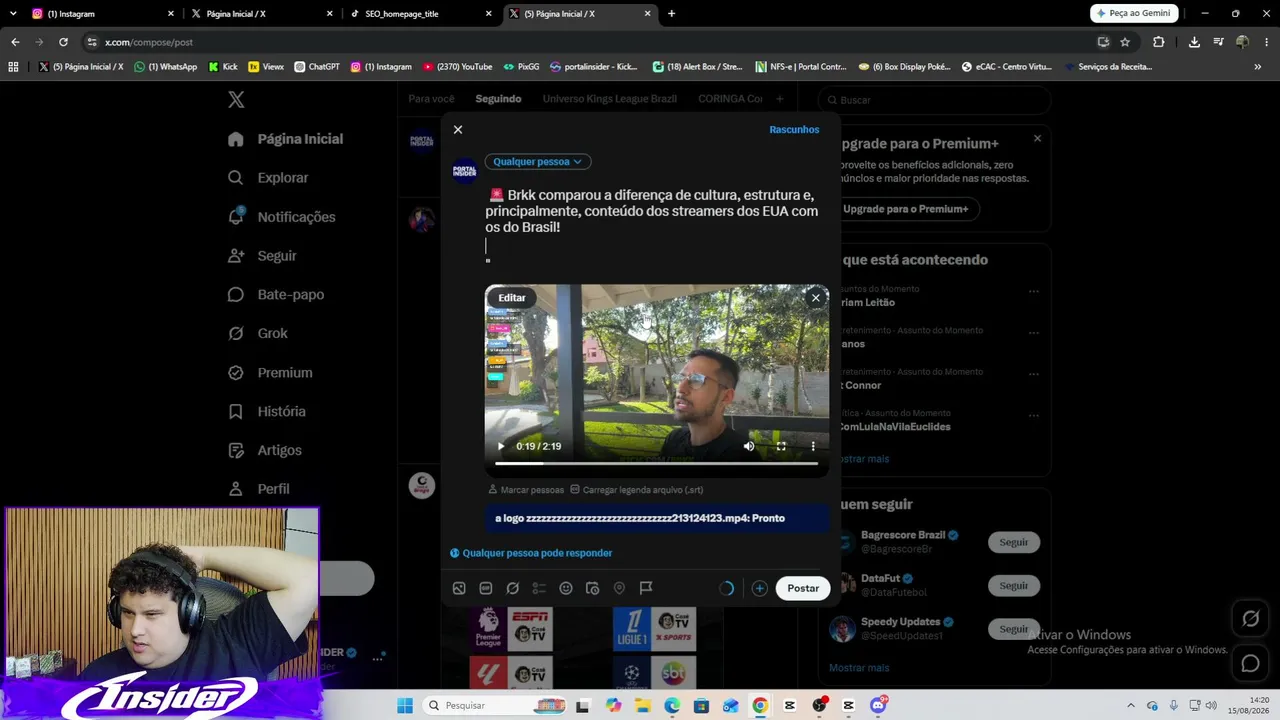
Task: Click the X logo in the sidebar
Action: 236,100
